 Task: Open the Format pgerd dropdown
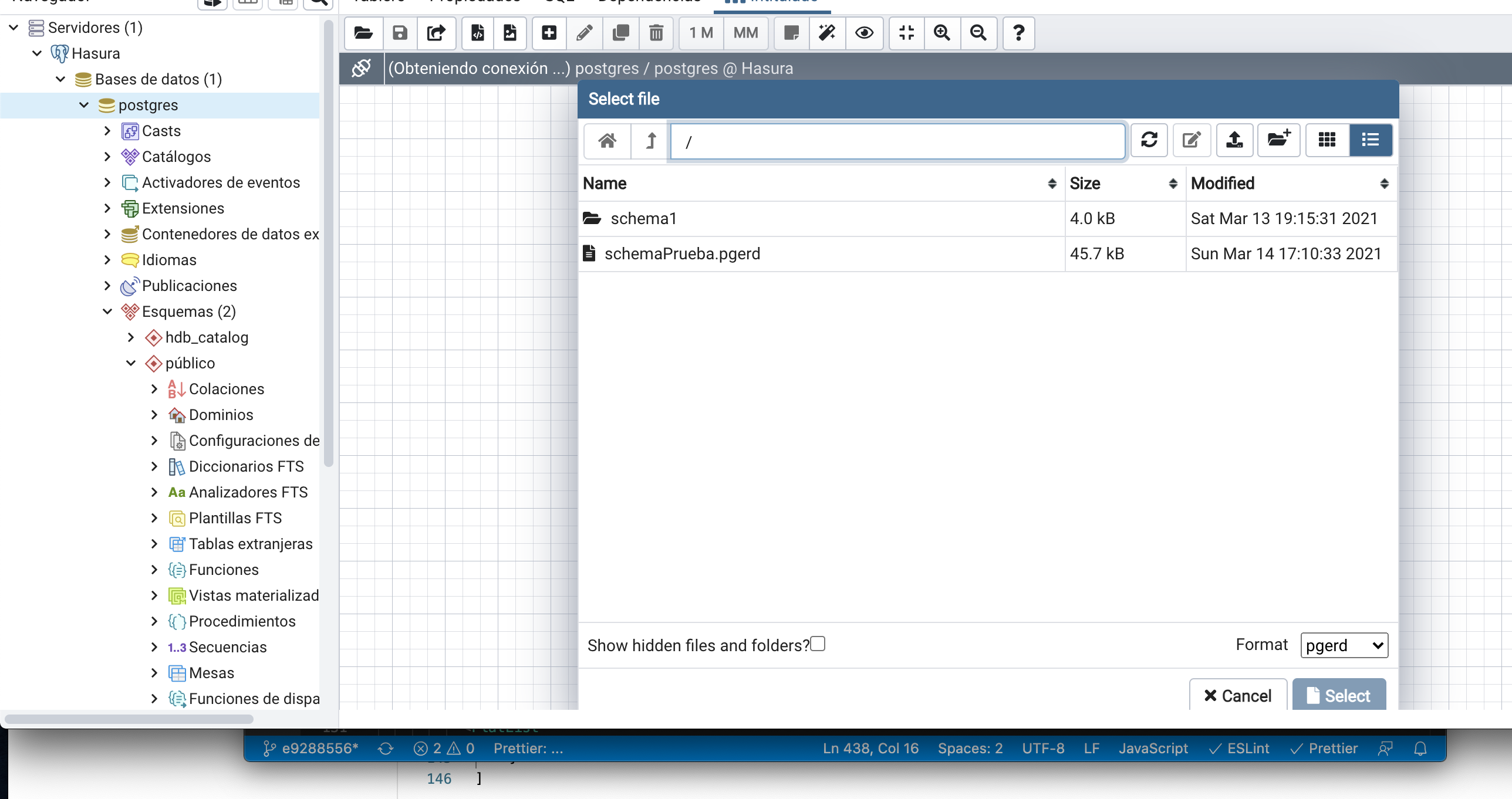pos(1344,645)
